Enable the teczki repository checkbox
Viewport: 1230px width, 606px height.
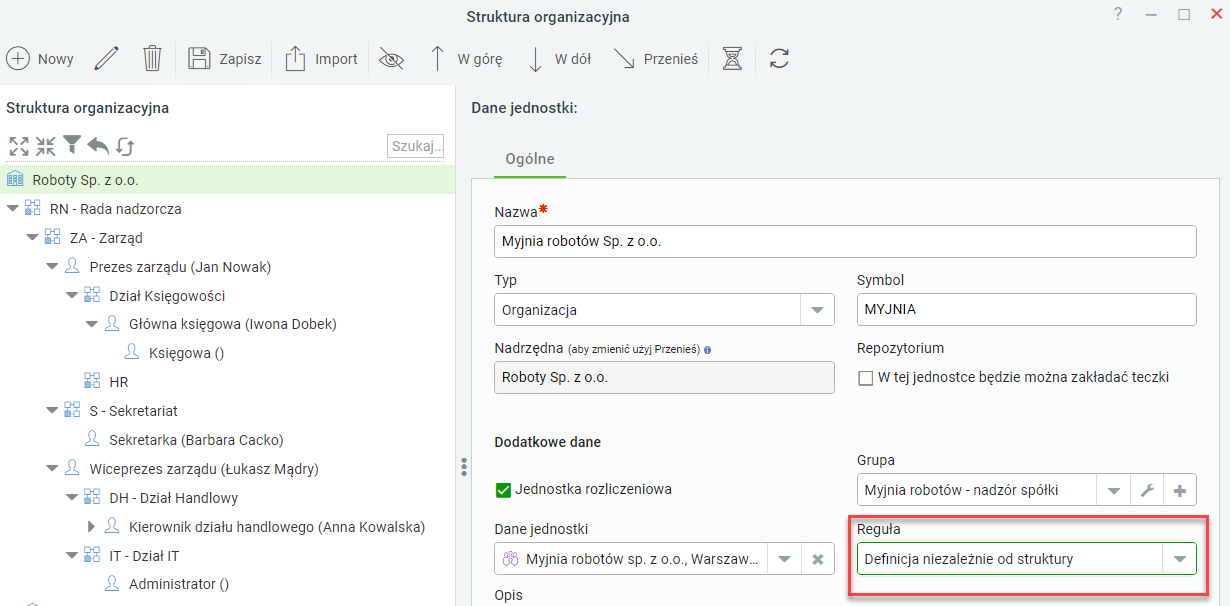pos(866,378)
